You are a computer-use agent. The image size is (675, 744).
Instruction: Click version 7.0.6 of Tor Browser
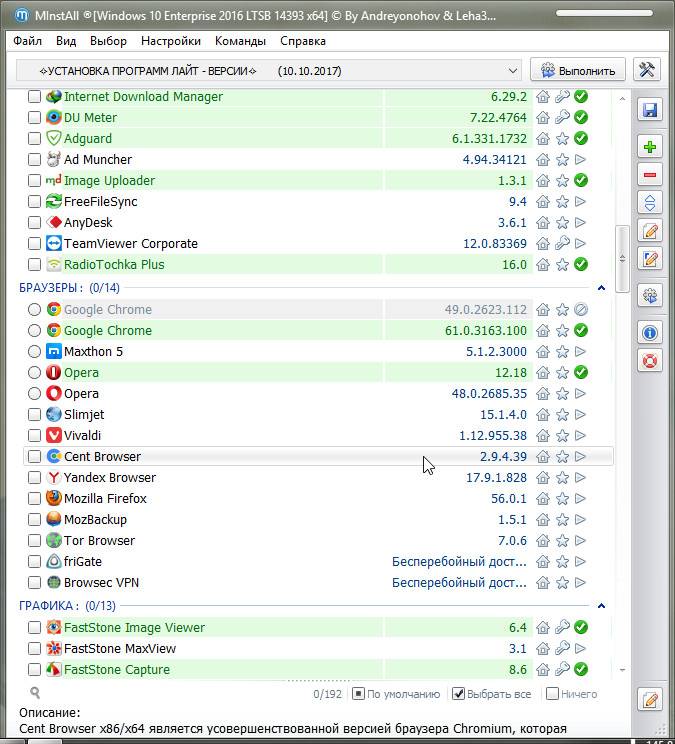click(x=512, y=540)
